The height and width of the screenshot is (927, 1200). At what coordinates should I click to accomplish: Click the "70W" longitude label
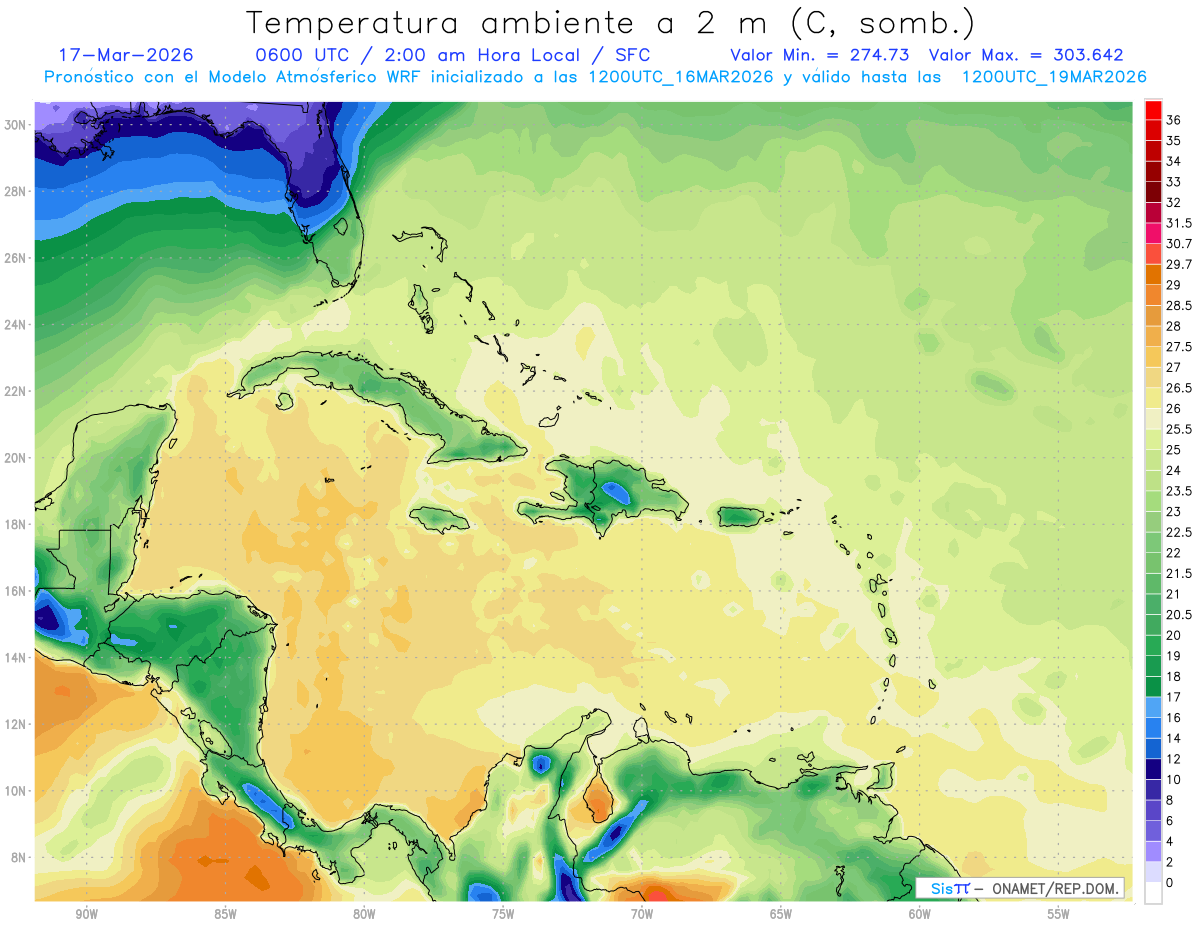642,915
